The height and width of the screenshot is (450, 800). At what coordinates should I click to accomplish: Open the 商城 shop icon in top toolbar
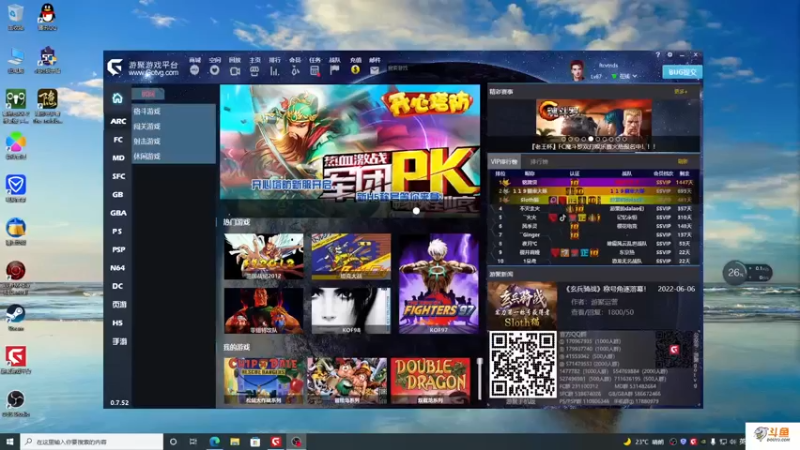point(194,70)
